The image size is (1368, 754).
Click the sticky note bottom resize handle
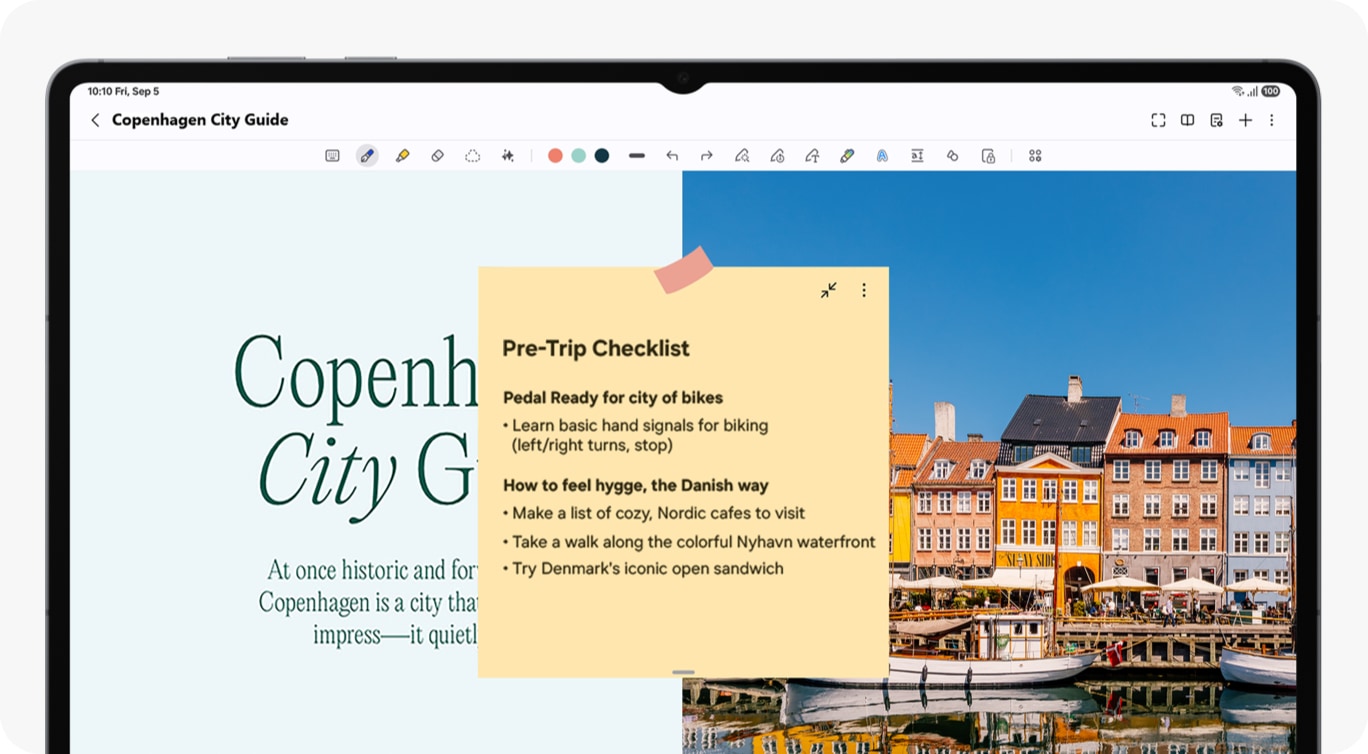click(683, 672)
